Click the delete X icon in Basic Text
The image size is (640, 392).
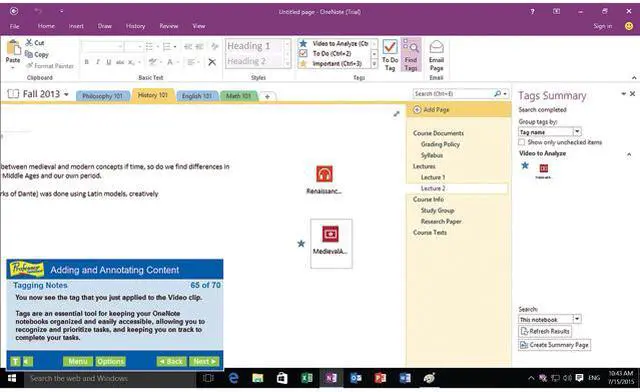pos(212,62)
